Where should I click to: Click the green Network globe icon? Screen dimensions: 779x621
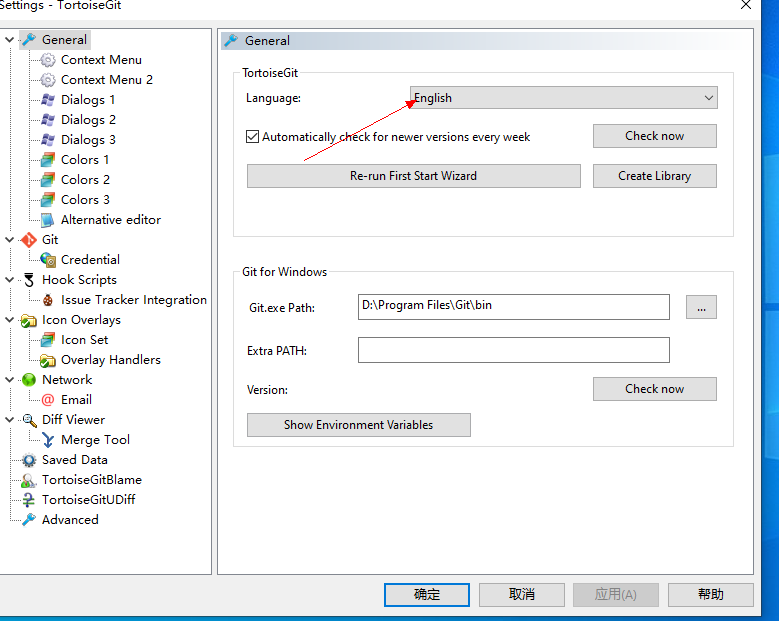pyautogui.click(x=29, y=380)
